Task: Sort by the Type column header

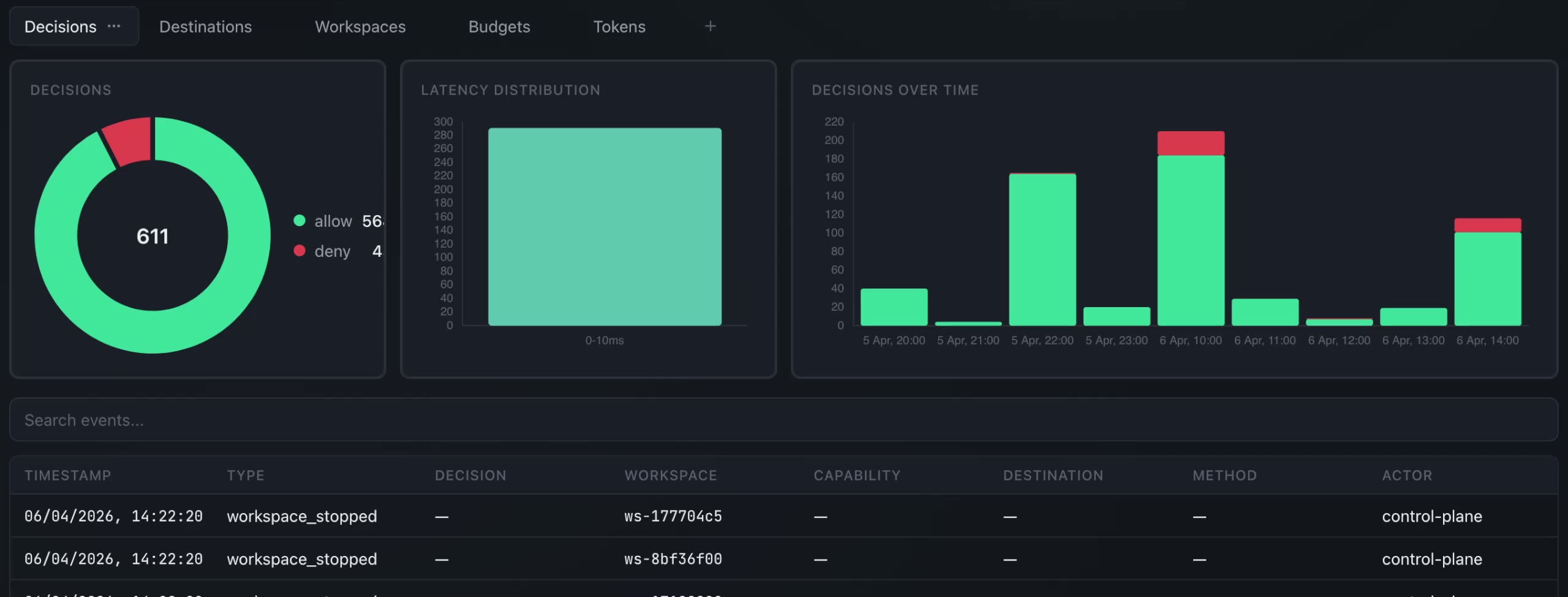Action: click(246, 476)
